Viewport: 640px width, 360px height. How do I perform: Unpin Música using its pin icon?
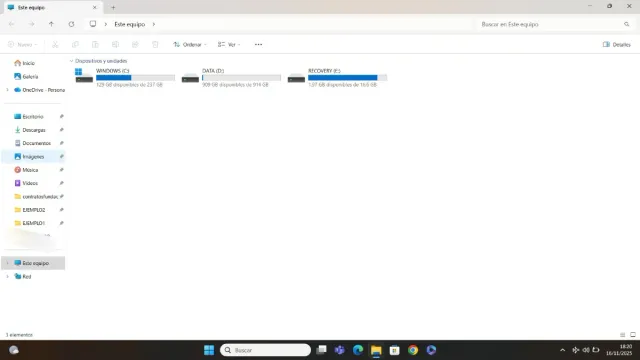pyautogui.click(x=62, y=170)
